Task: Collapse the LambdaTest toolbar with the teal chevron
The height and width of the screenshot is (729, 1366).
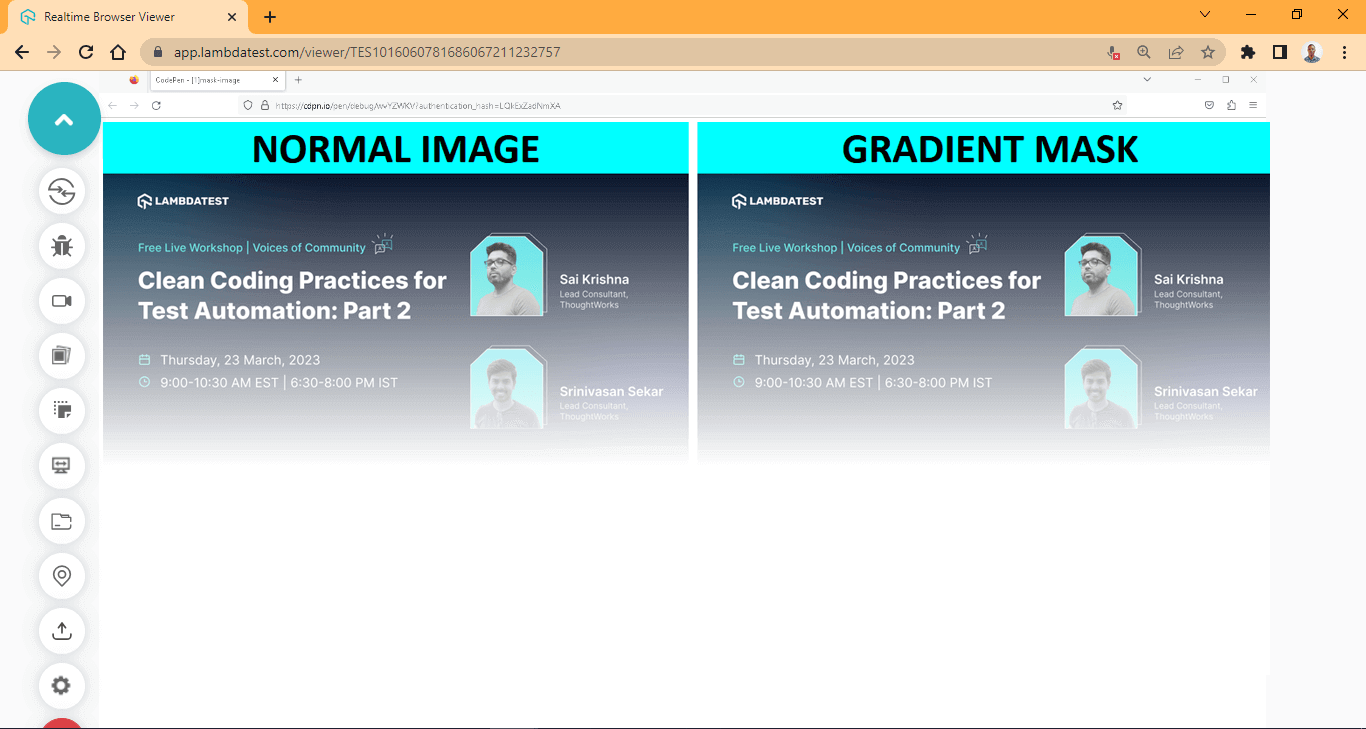Action: pos(64,119)
